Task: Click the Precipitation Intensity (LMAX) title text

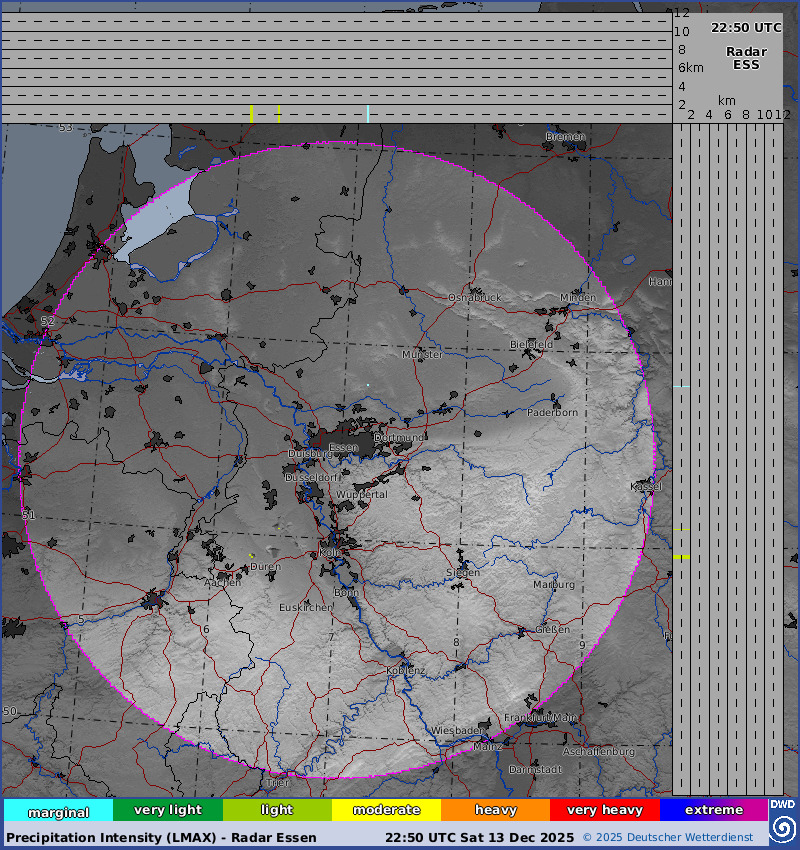Action: 161,837
